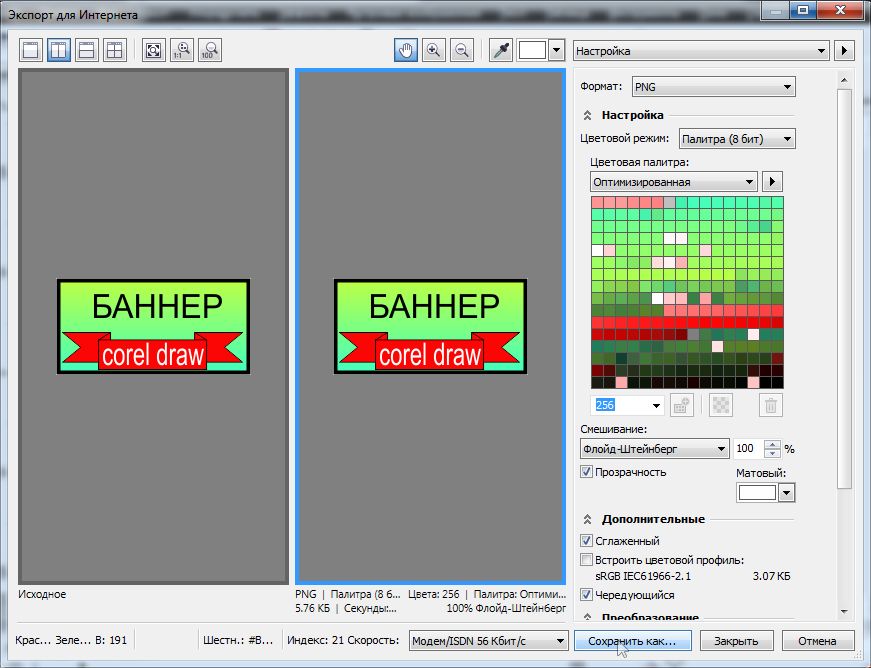Select four previews layout icon

point(115,50)
